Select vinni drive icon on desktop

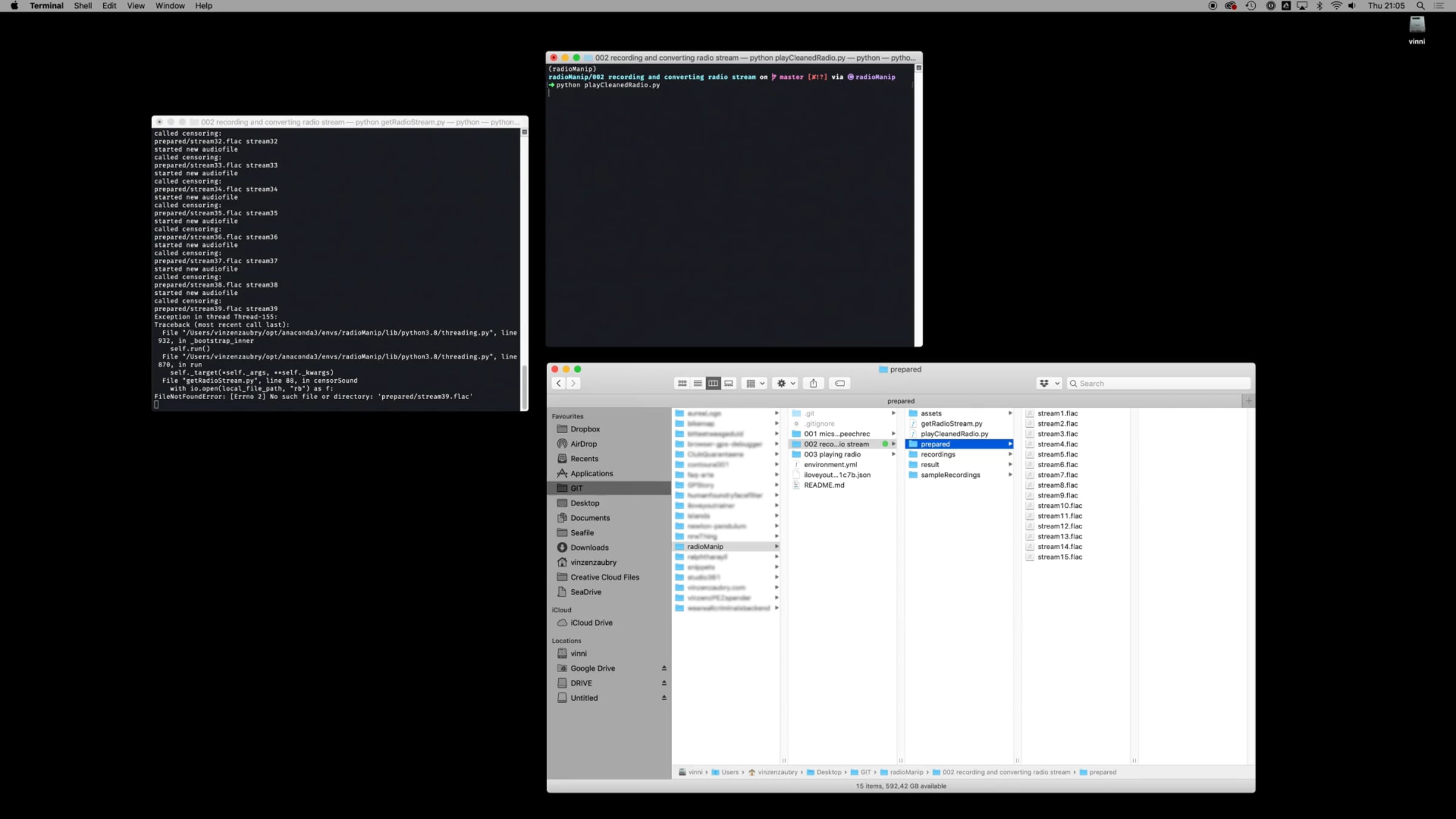pos(1417,30)
